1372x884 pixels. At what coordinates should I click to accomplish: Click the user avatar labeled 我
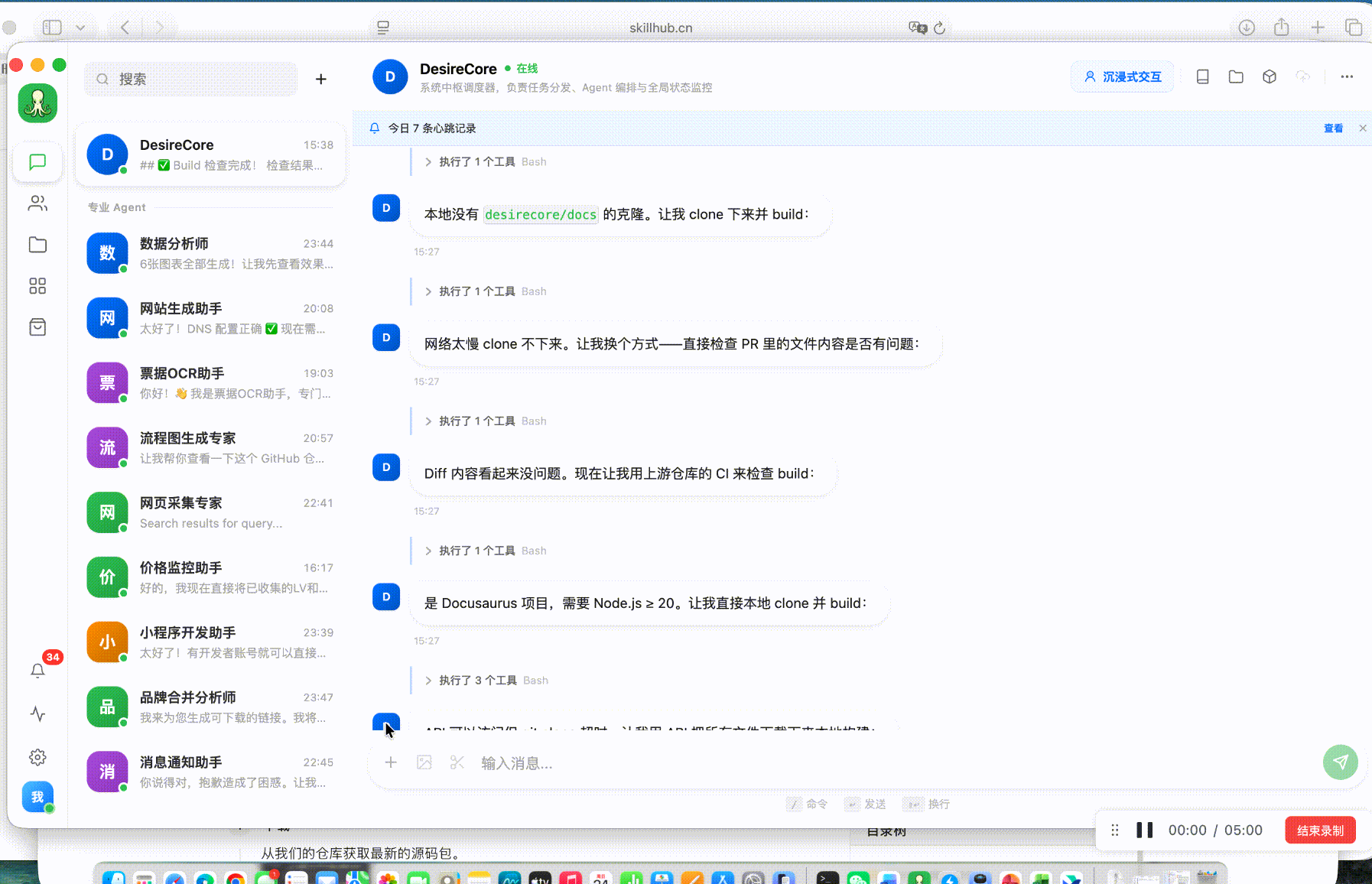tap(37, 797)
